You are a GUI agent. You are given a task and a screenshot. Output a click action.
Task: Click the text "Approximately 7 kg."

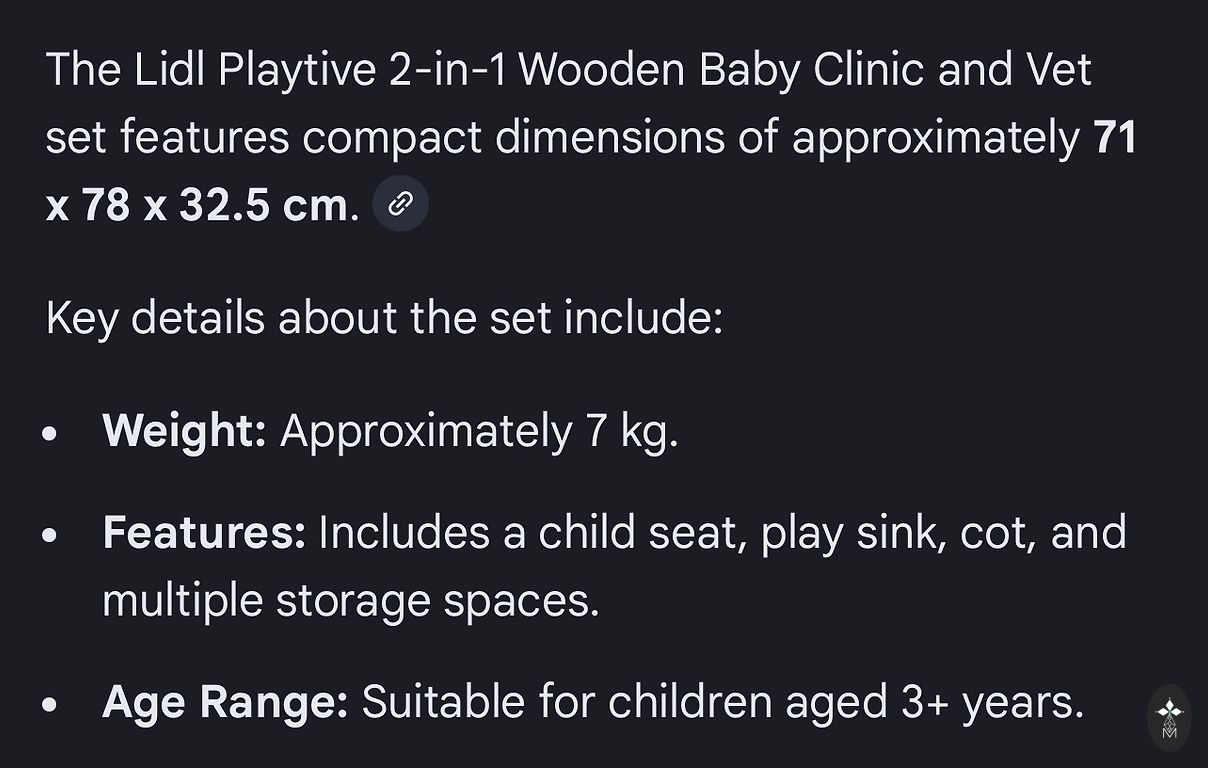pyautogui.click(x=479, y=431)
